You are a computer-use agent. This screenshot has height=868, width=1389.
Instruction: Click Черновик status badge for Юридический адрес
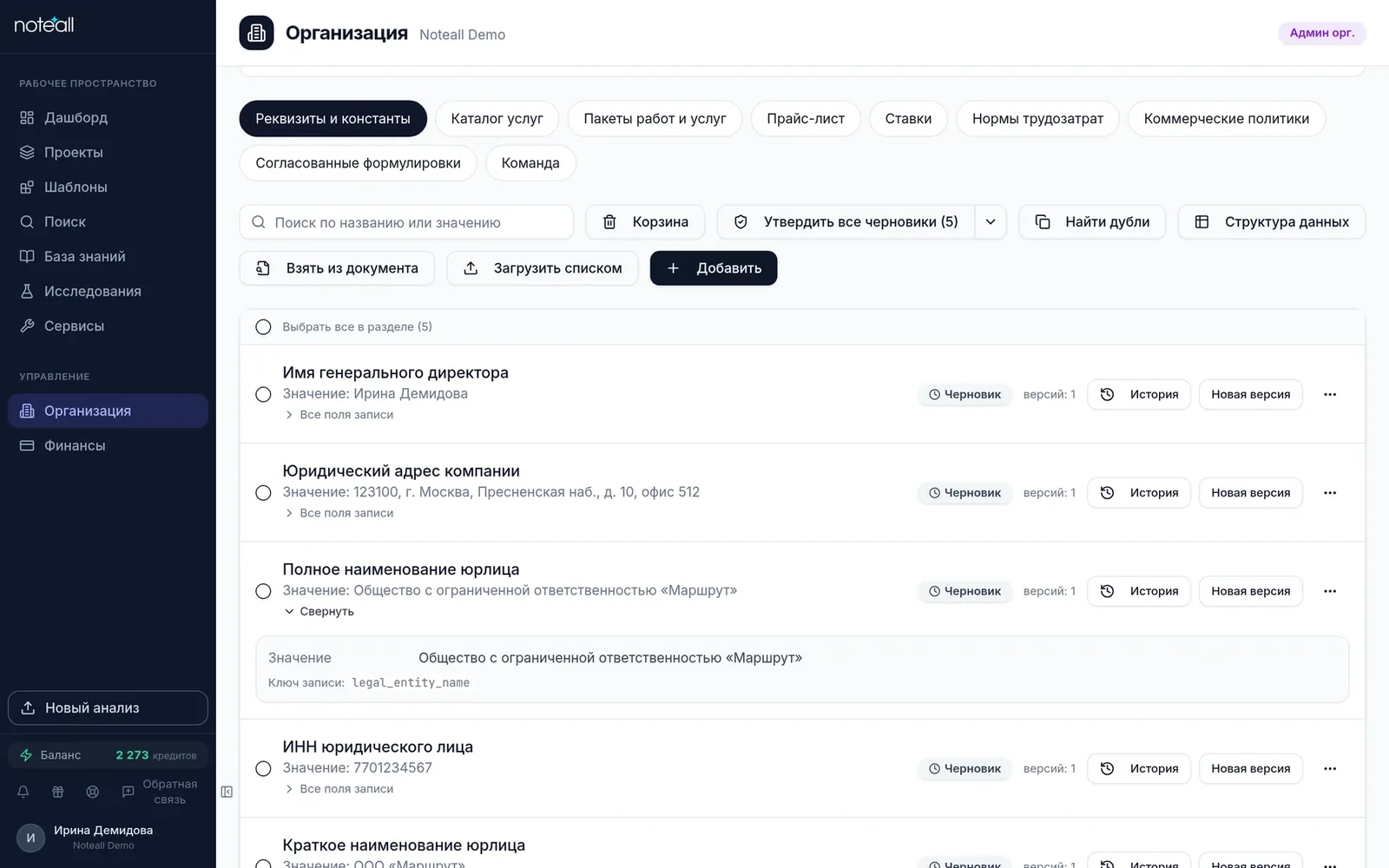tap(965, 493)
